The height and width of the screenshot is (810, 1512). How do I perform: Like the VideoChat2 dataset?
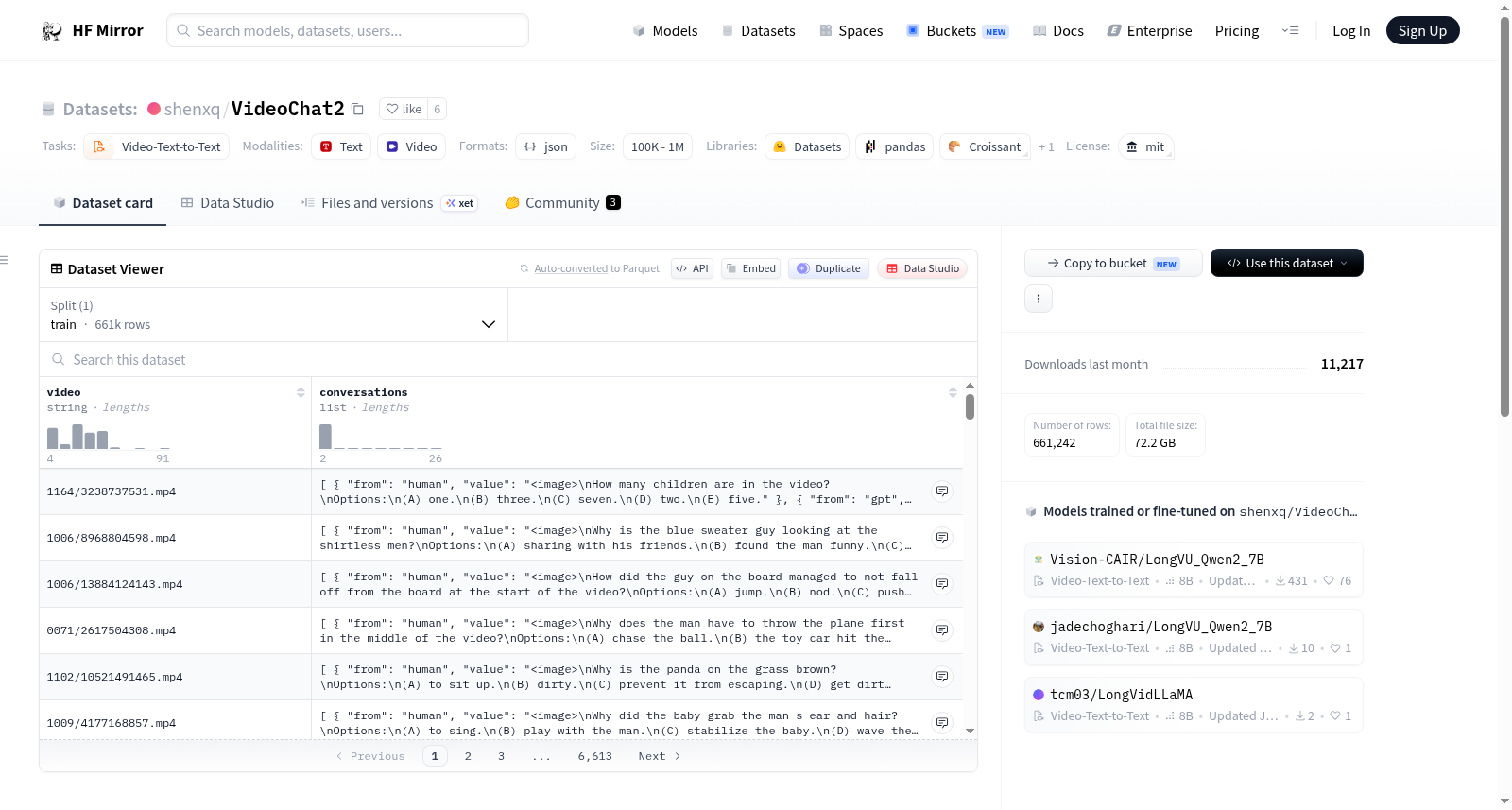[x=404, y=109]
